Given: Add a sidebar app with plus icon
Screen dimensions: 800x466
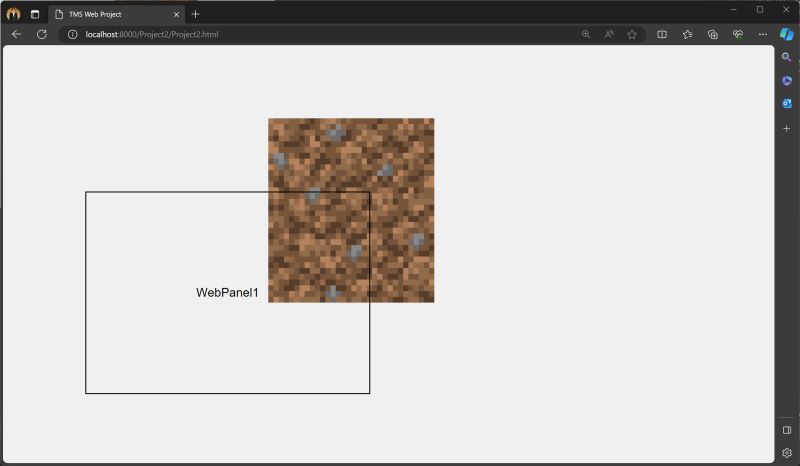Looking at the screenshot, I should [787, 129].
